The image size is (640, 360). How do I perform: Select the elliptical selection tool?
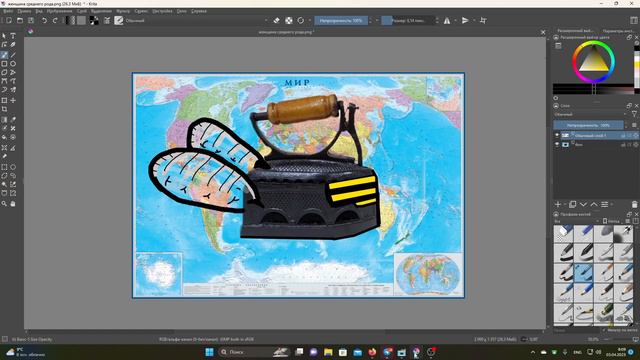13,167
